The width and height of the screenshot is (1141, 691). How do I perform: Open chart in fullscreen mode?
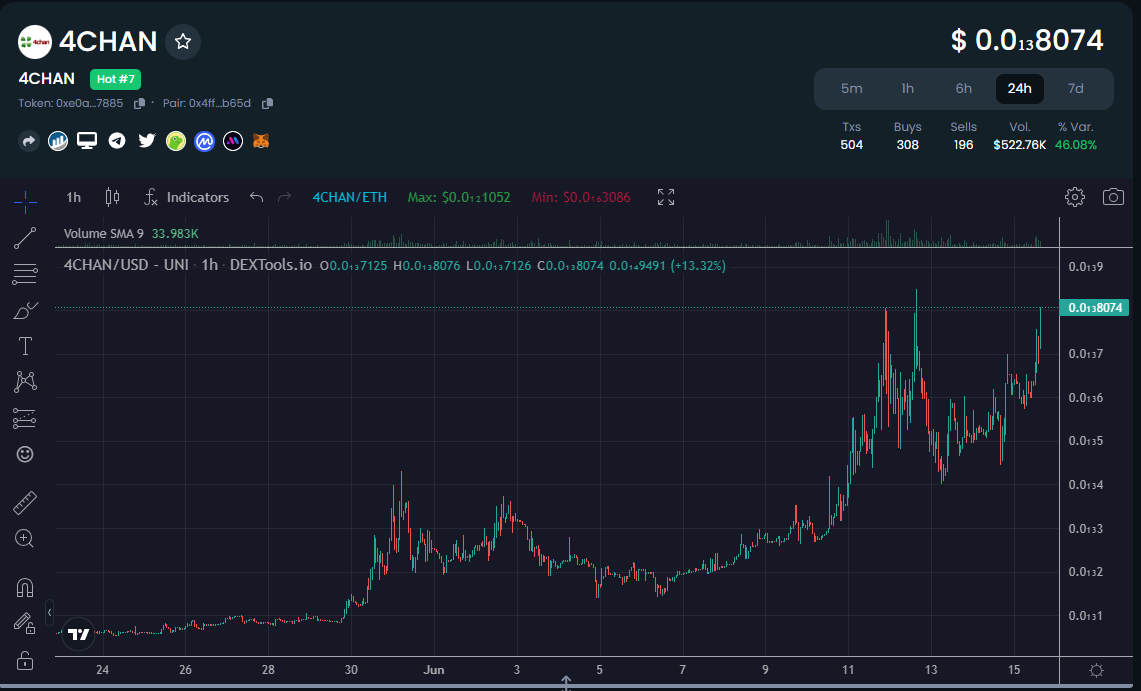[x=666, y=197]
